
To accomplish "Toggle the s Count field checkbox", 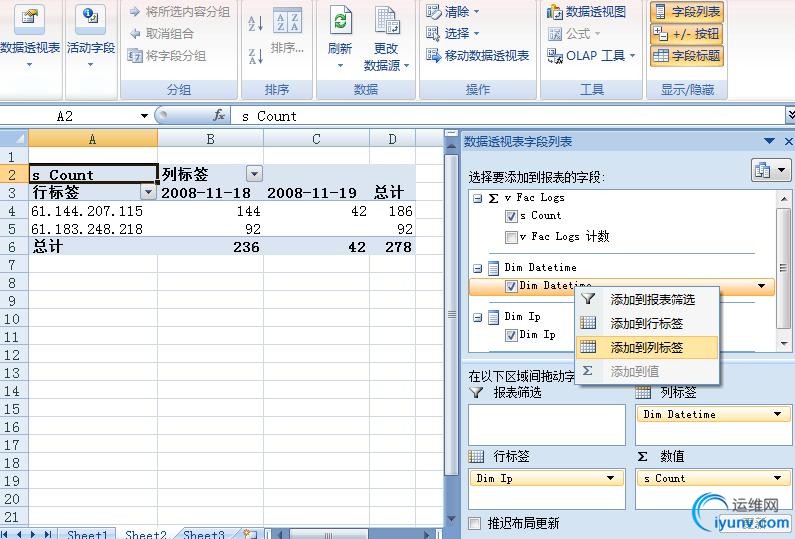I will pyautogui.click(x=511, y=217).
